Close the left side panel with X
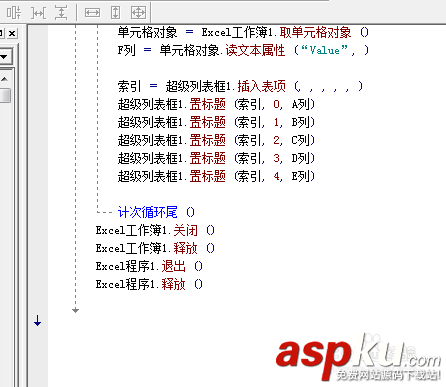This screenshot has width=446, height=387. click(x=12, y=33)
